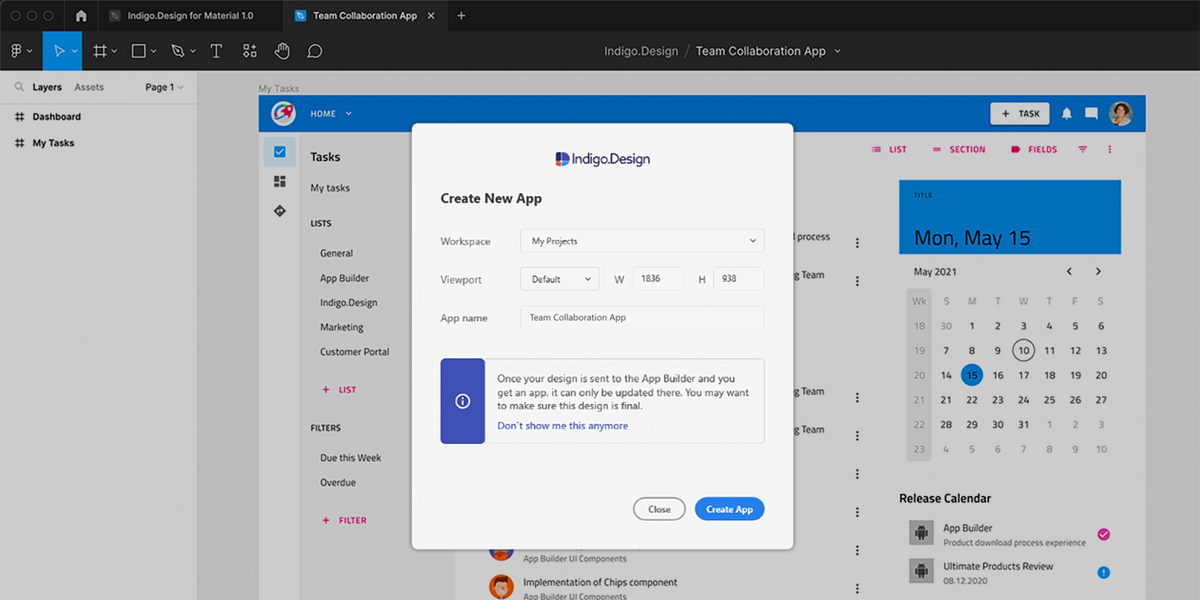The width and height of the screenshot is (1200, 600).
Task: Select circled date 10 in the calendar
Action: coord(1023,350)
